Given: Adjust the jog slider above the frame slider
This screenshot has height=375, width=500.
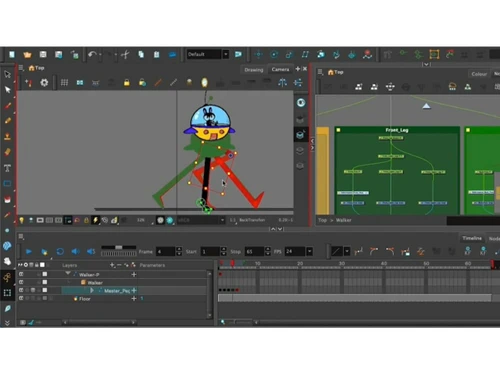Looking at the screenshot, I should click(x=119, y=247).
